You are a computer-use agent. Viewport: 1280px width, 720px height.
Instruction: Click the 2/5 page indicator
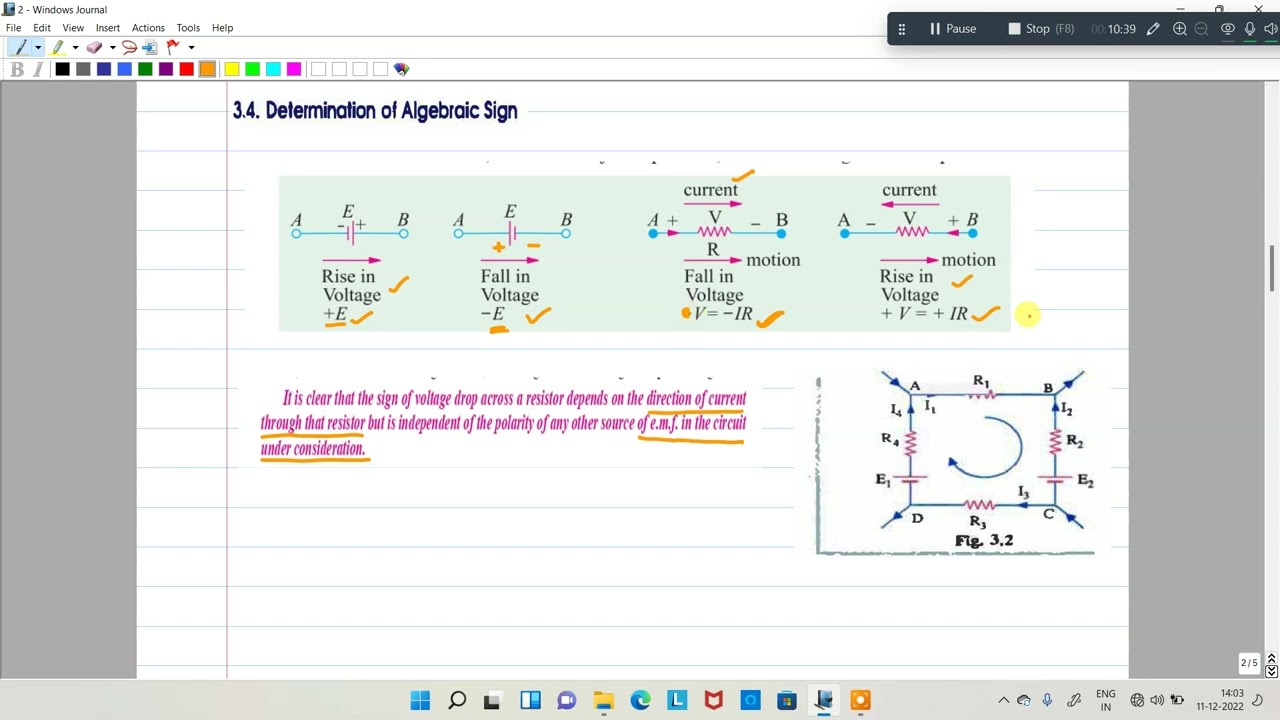(1249, 663)
